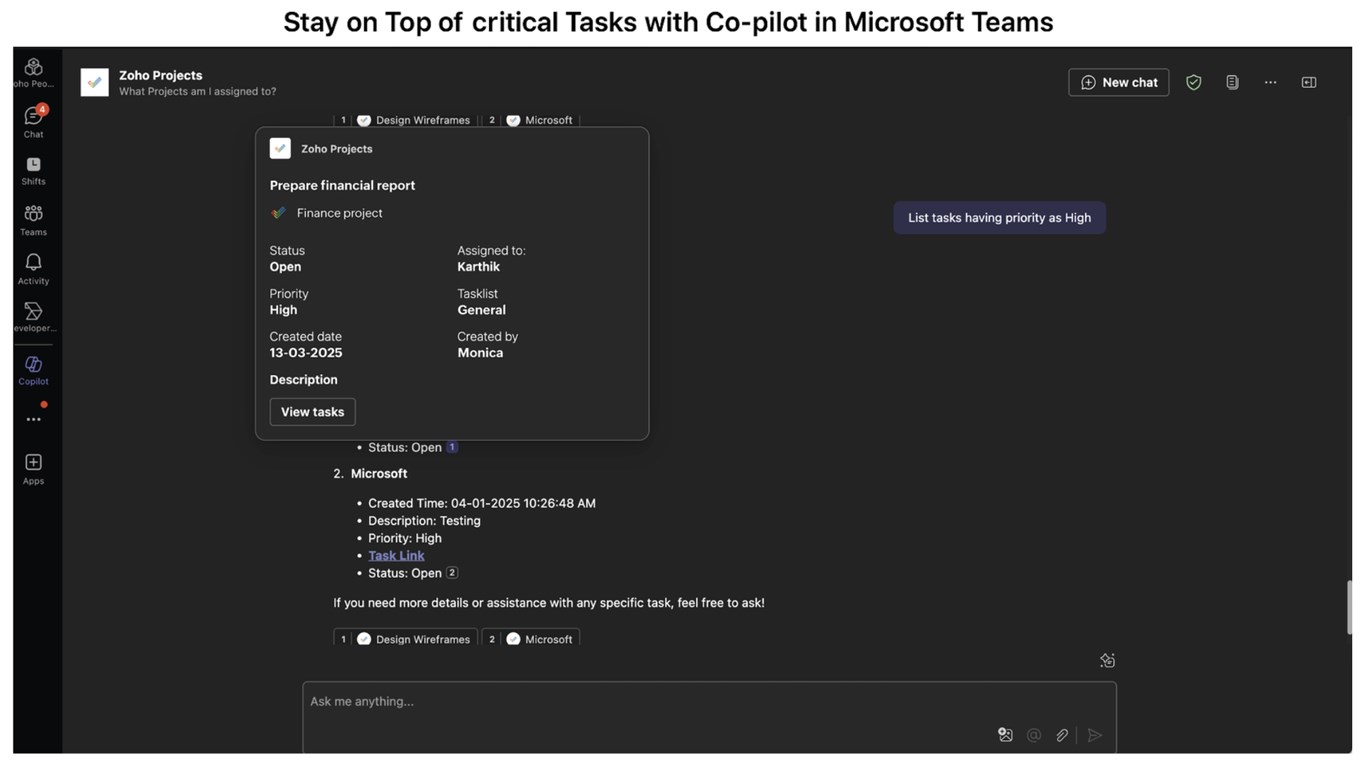Click the "Finance project" name on card
The height and width of the screenshot is (768, 1366).
[339, 213]
